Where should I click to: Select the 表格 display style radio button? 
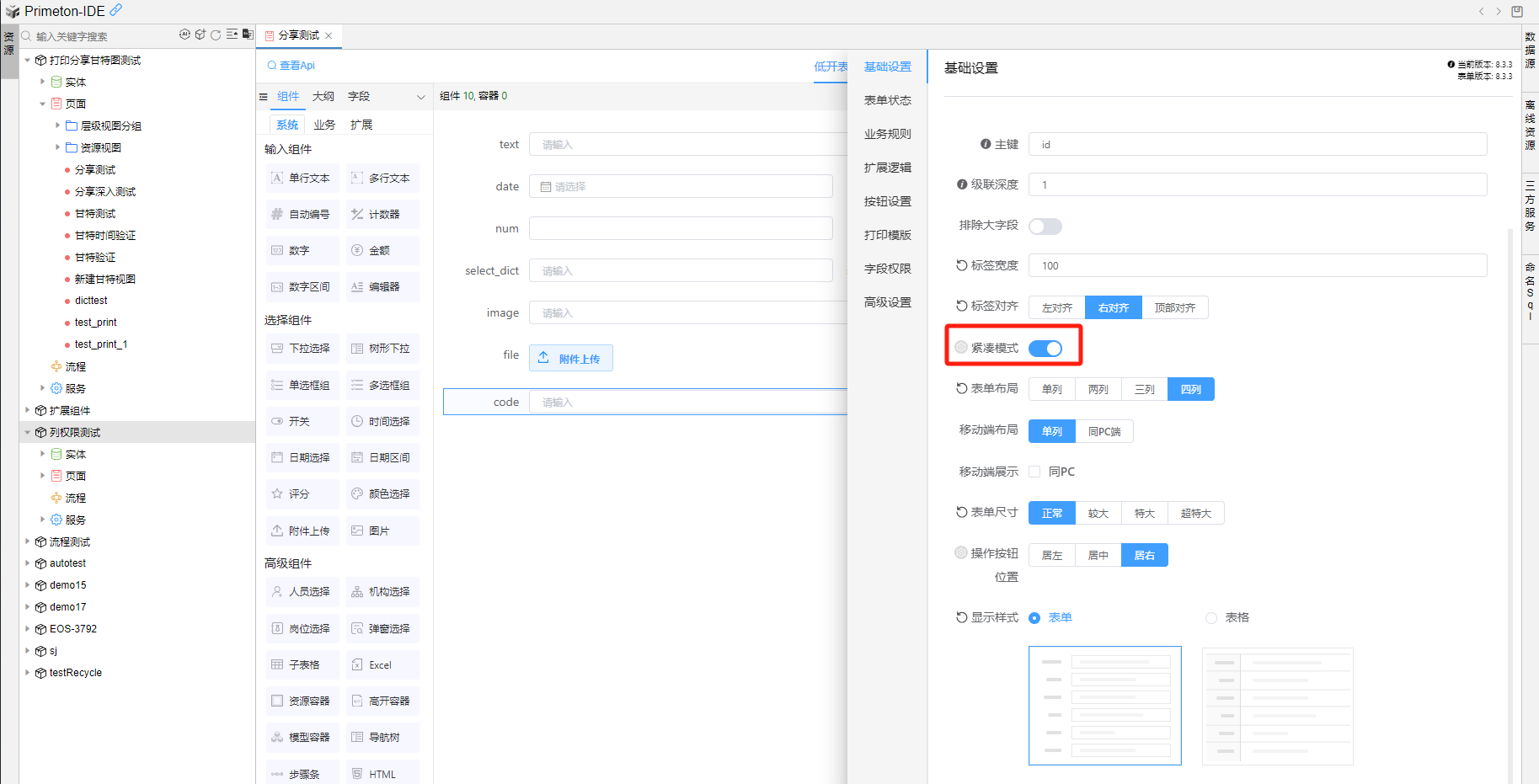[x=1211, y=618]
